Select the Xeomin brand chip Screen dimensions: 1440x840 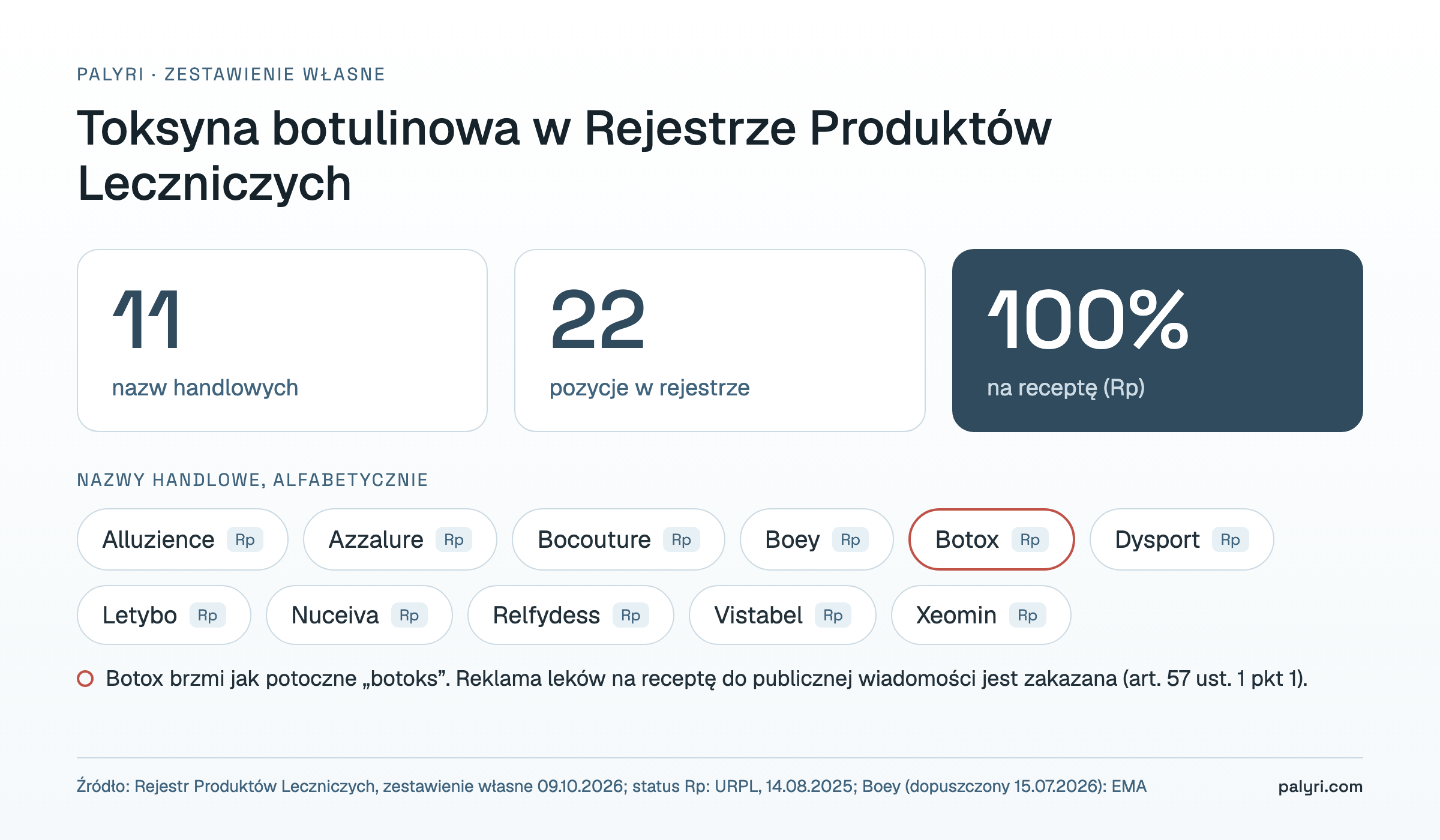pyautogui.click(x=981, y=615)
